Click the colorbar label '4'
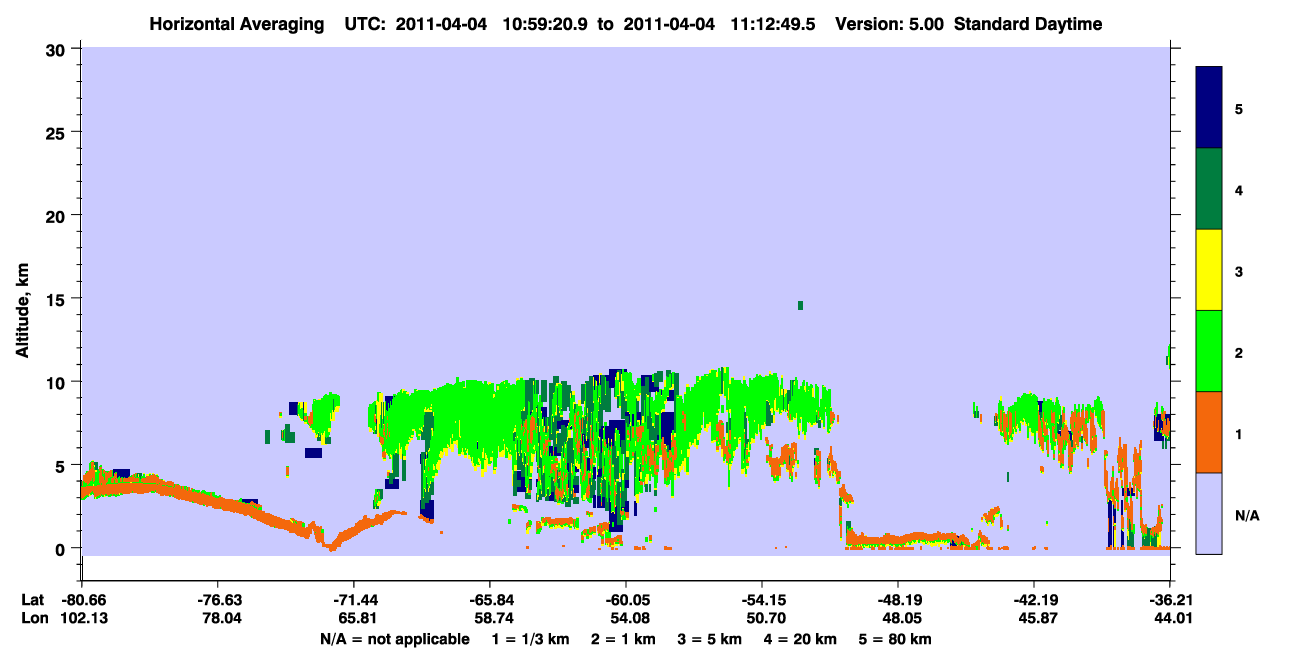Image resolution: width=1300 pixels, height=667 pixels. 1239,189
